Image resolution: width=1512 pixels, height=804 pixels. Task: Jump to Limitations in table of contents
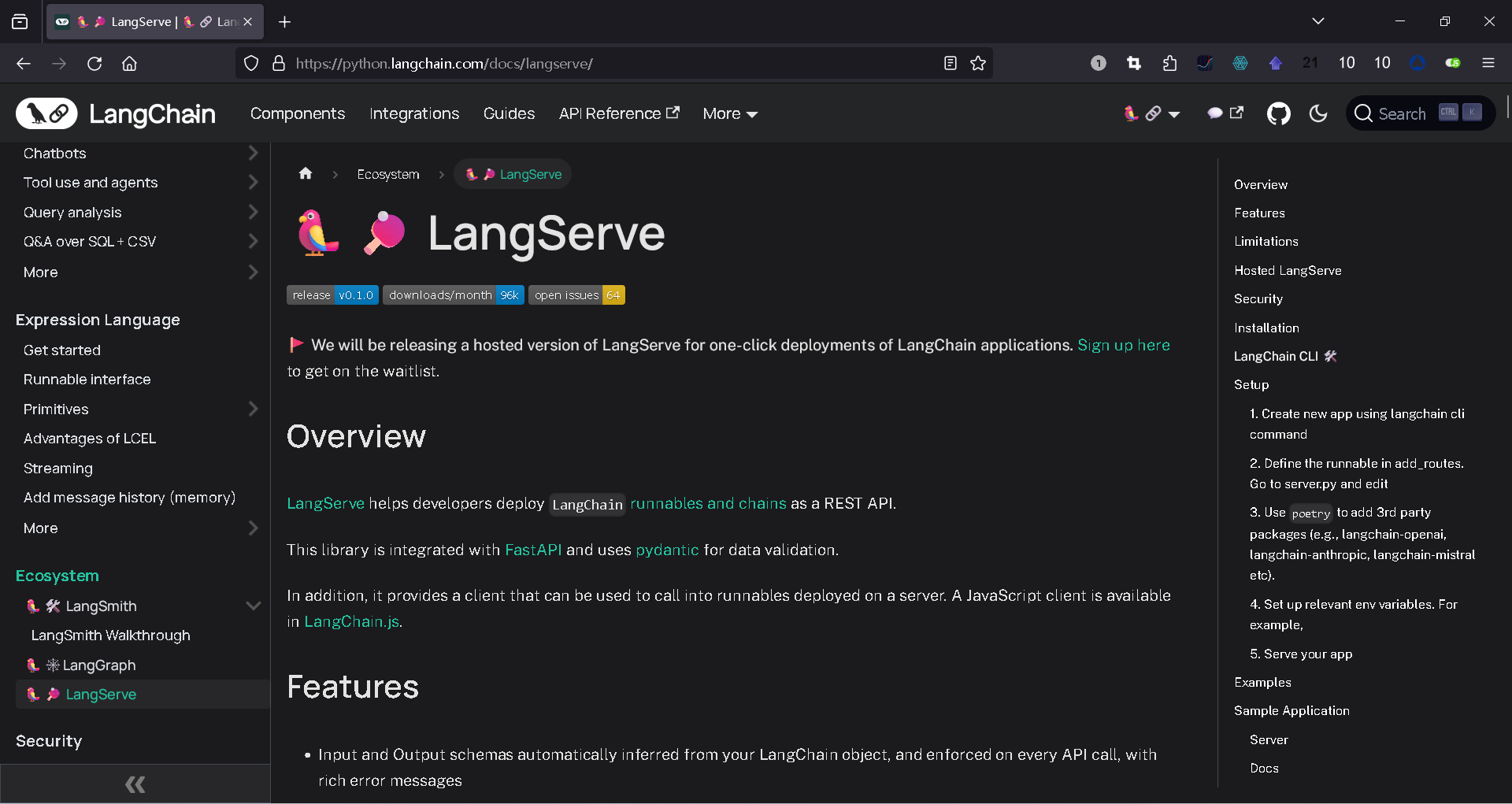click(x=1266, y=242)
